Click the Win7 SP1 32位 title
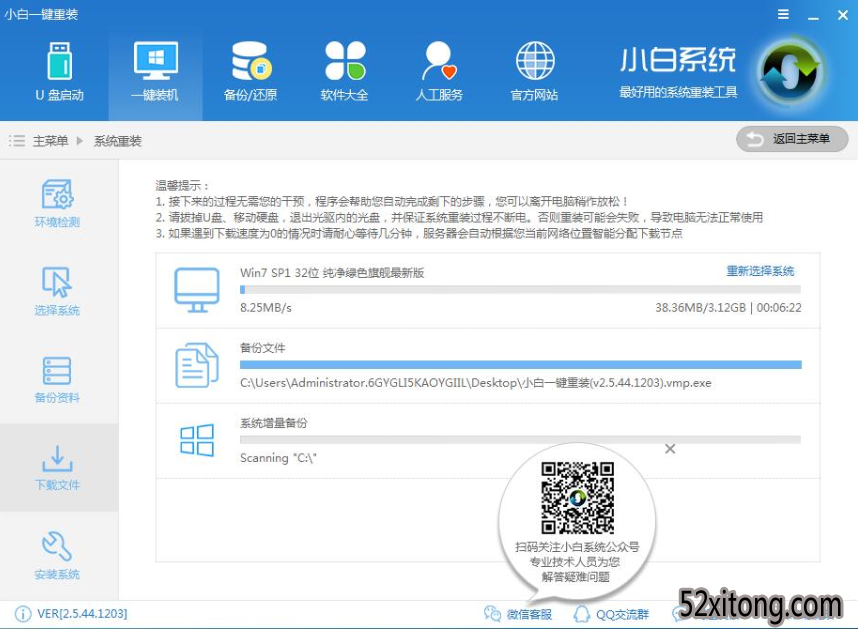Screen dimensions: 858x637 pos(332,273)
